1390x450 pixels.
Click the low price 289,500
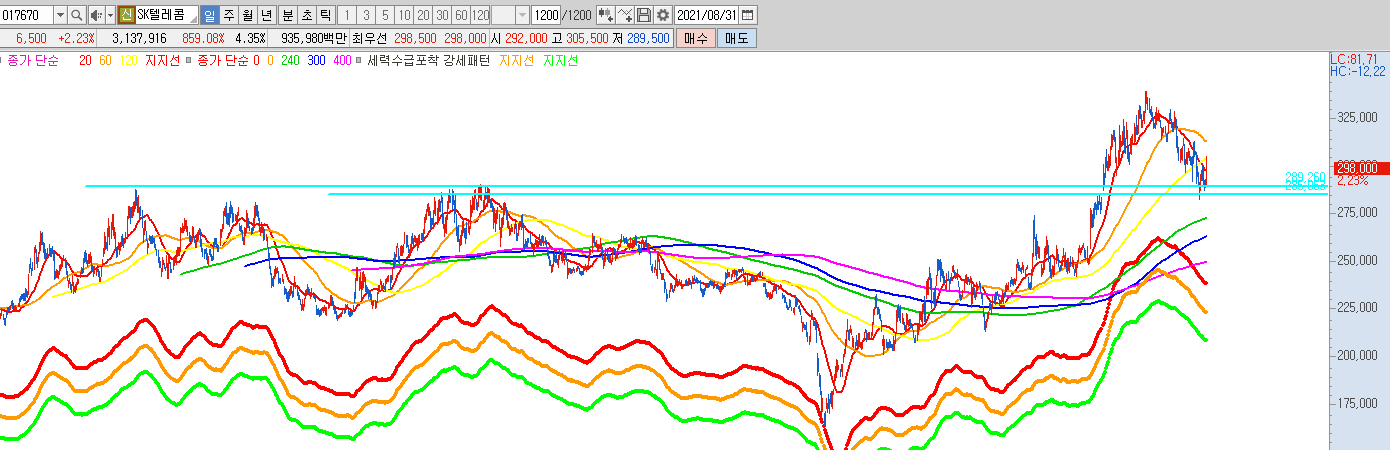click(648, 38)
